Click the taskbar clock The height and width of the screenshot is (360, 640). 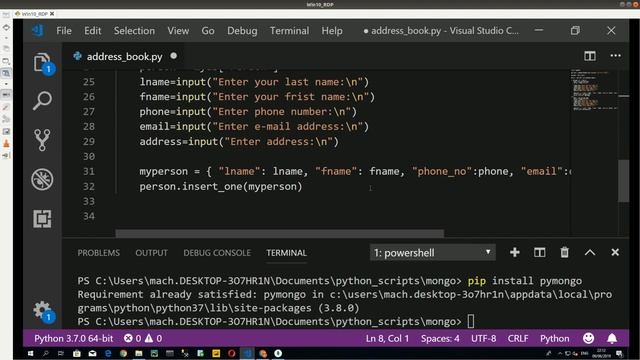(602, 353)
